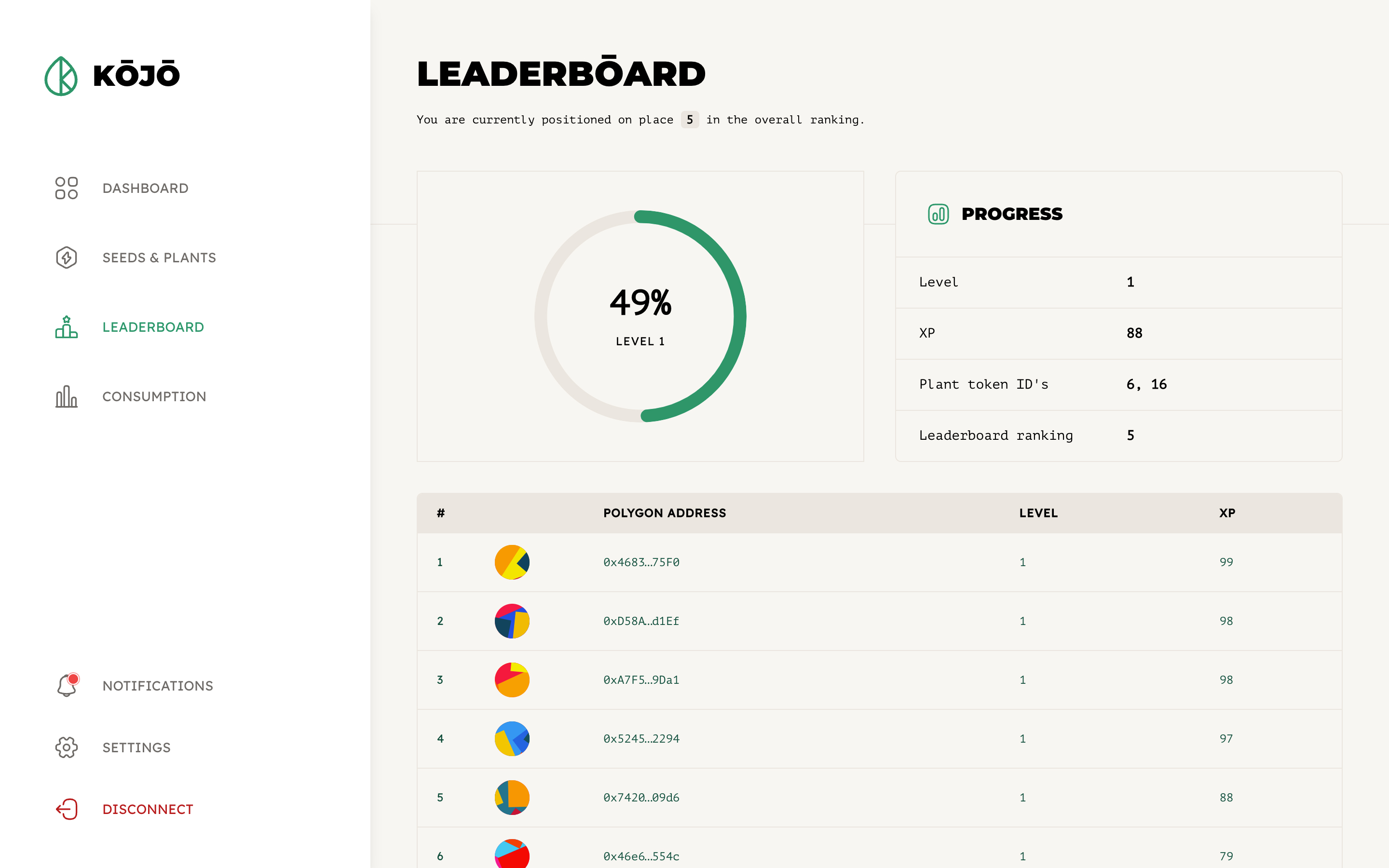Click address 0x4683...75F0
Image resolution: width=1389 pixels, height=868 pixels.
641,562
